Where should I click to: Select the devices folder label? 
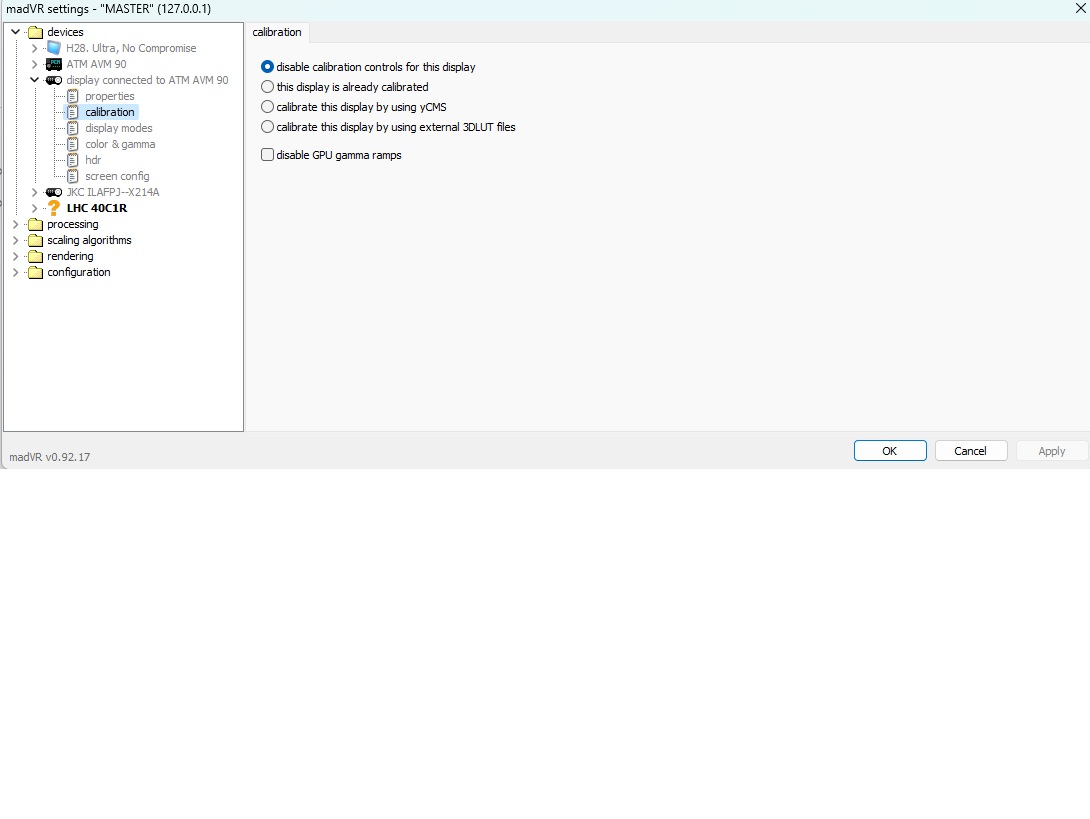pyautogui.click(x=65, y=32)
